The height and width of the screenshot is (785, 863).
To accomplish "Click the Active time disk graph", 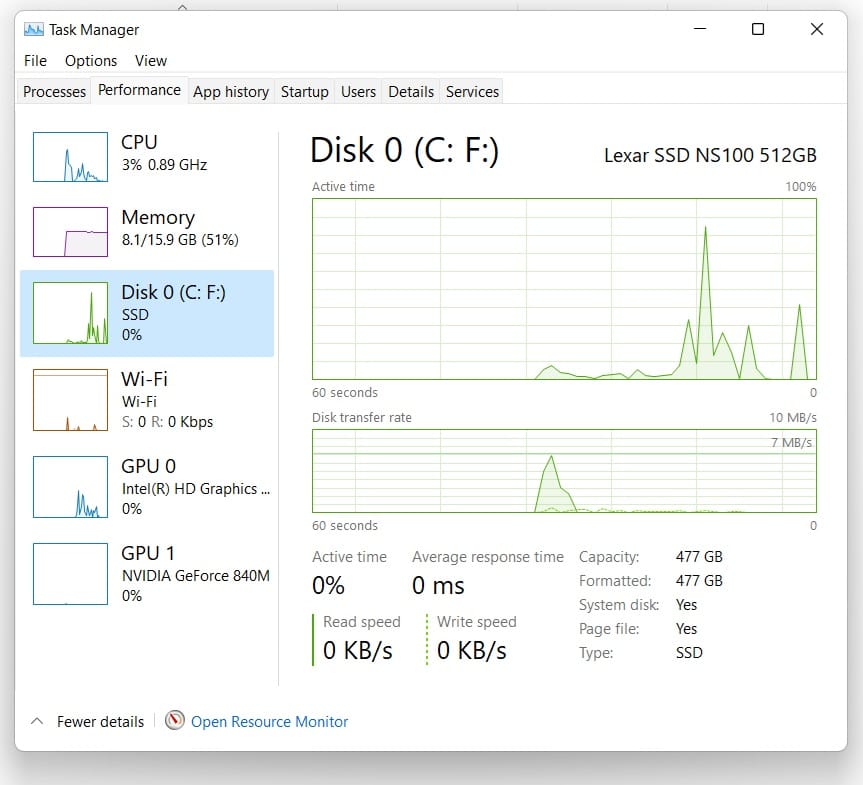I will 564,289.
